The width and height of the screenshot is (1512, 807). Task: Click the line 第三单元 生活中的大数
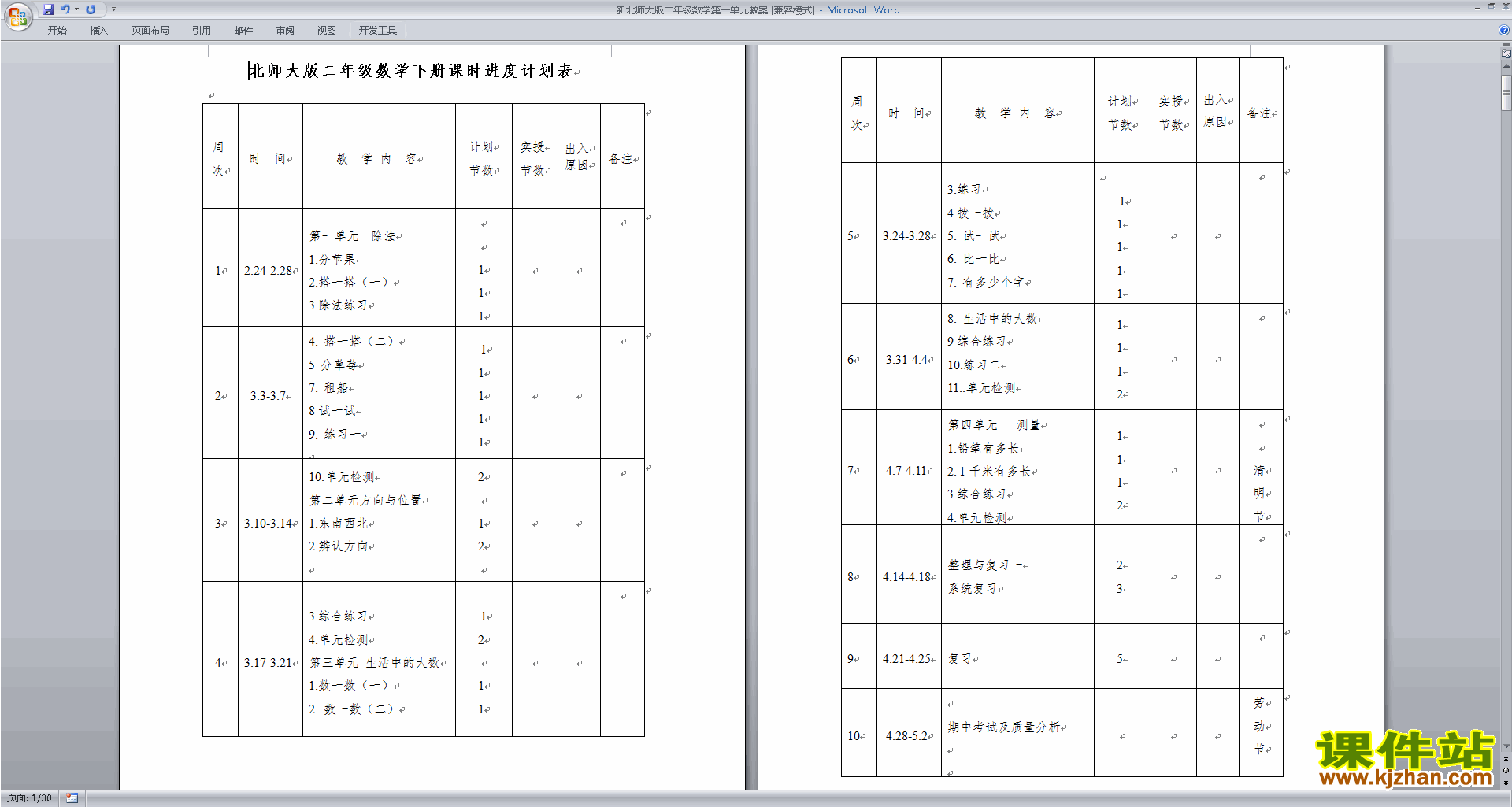(x=375, y=663)
